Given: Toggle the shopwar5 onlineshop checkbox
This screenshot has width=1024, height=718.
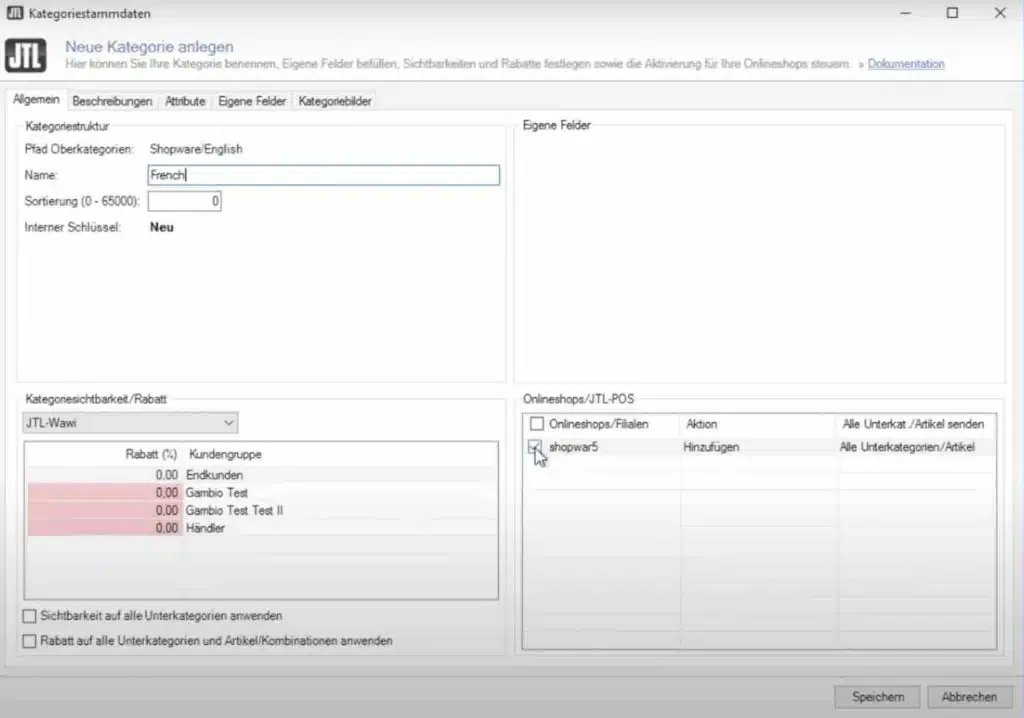Looking at the screenshot, I should 535,447.
